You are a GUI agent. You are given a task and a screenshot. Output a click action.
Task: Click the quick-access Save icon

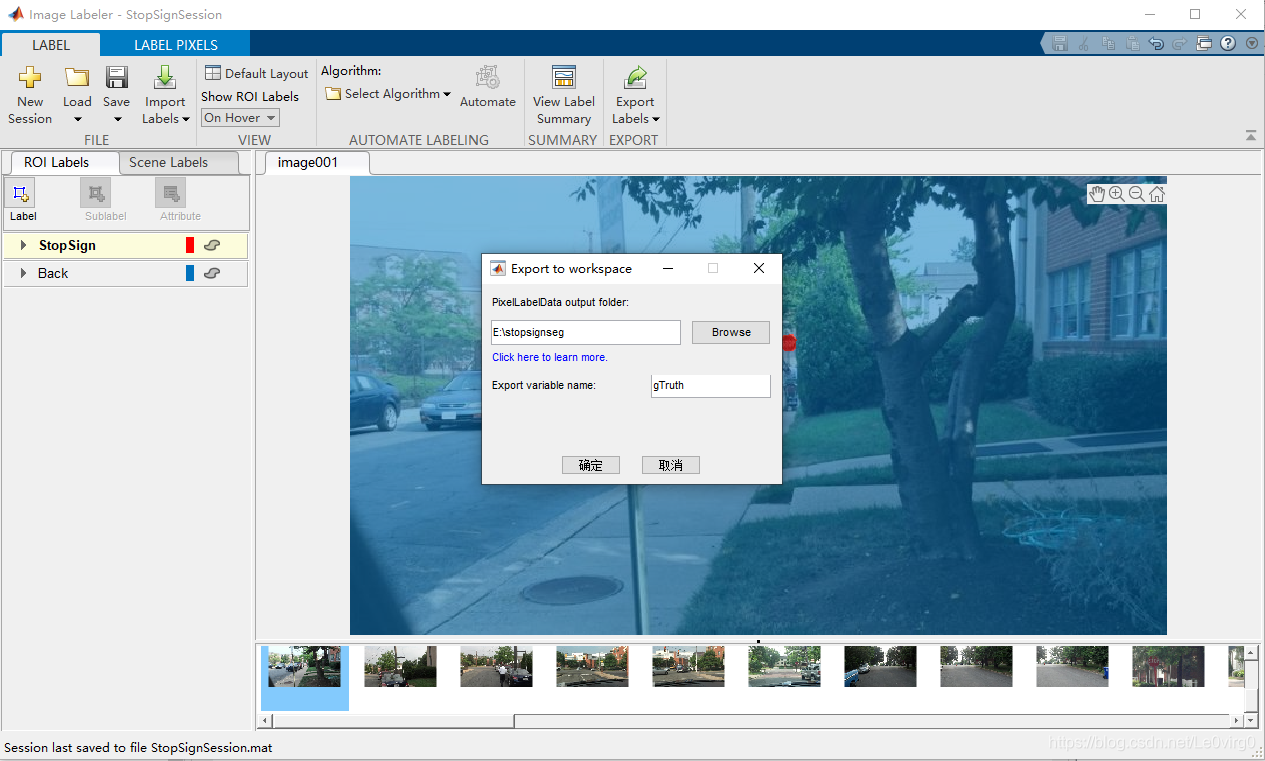pos(1060,44)
